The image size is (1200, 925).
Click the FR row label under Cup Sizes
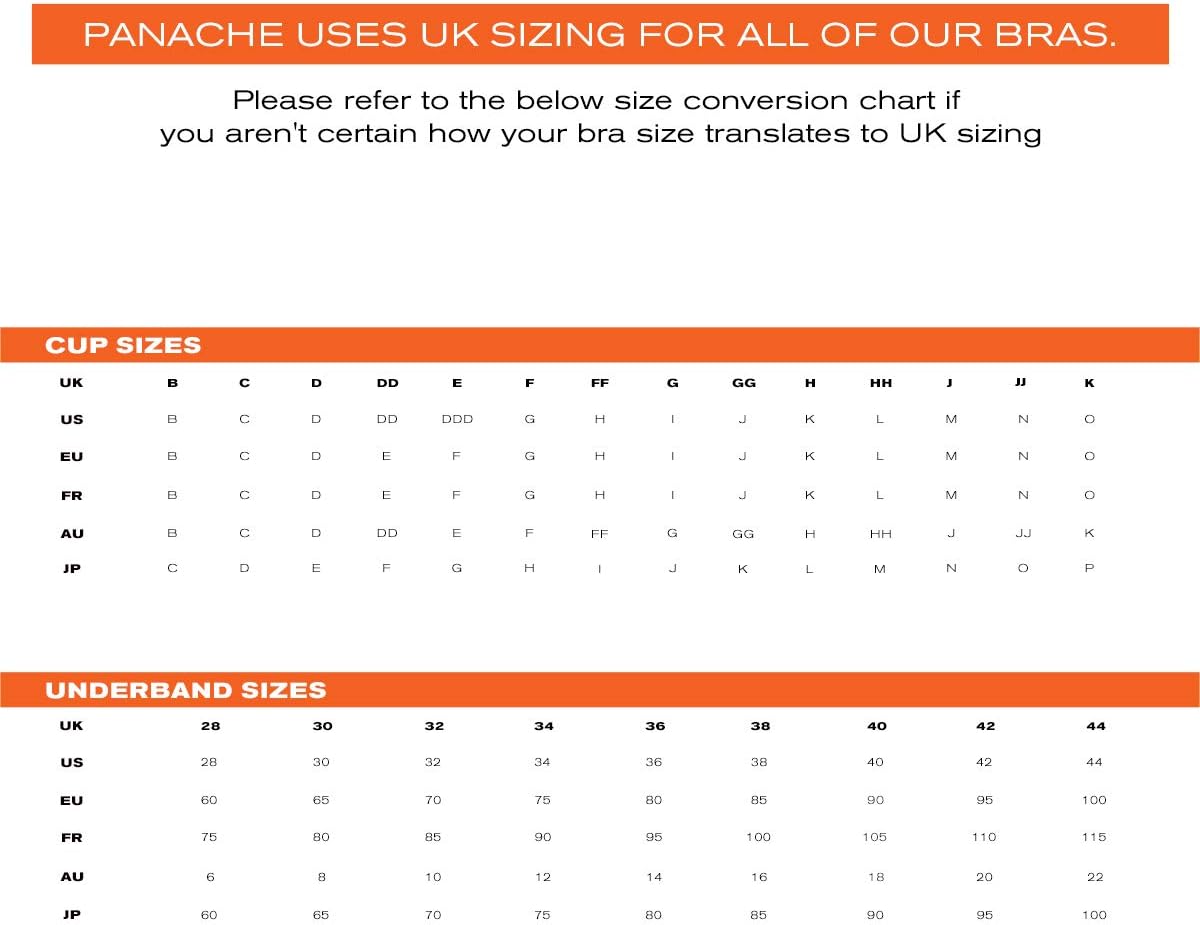click(x=72, y=496)
